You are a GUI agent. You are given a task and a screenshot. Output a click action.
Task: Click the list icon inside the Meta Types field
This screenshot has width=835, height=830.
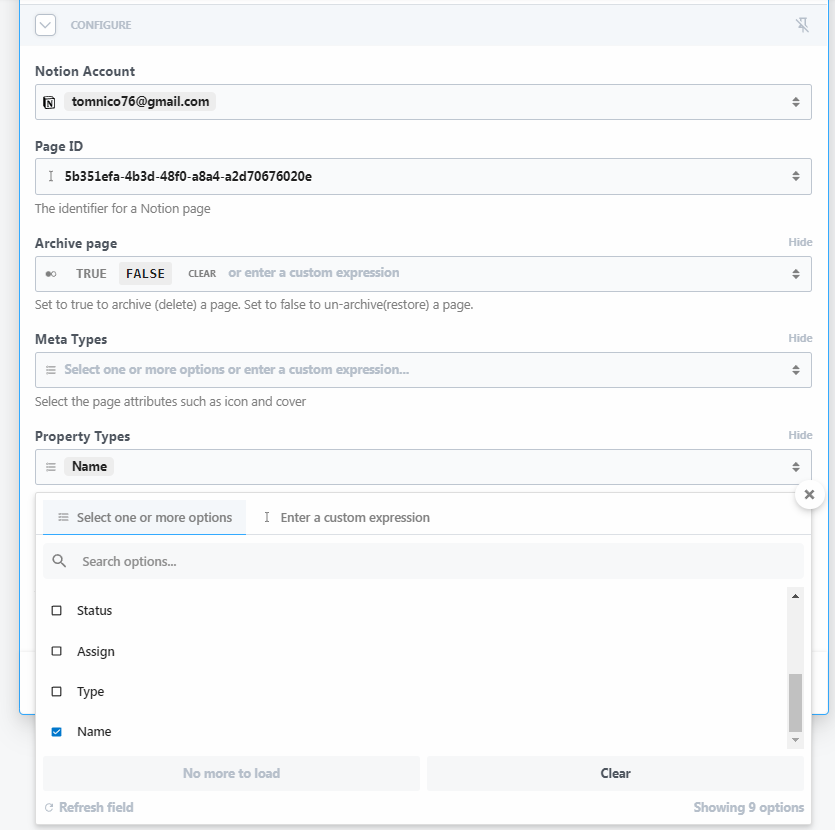tap(52, 370)
